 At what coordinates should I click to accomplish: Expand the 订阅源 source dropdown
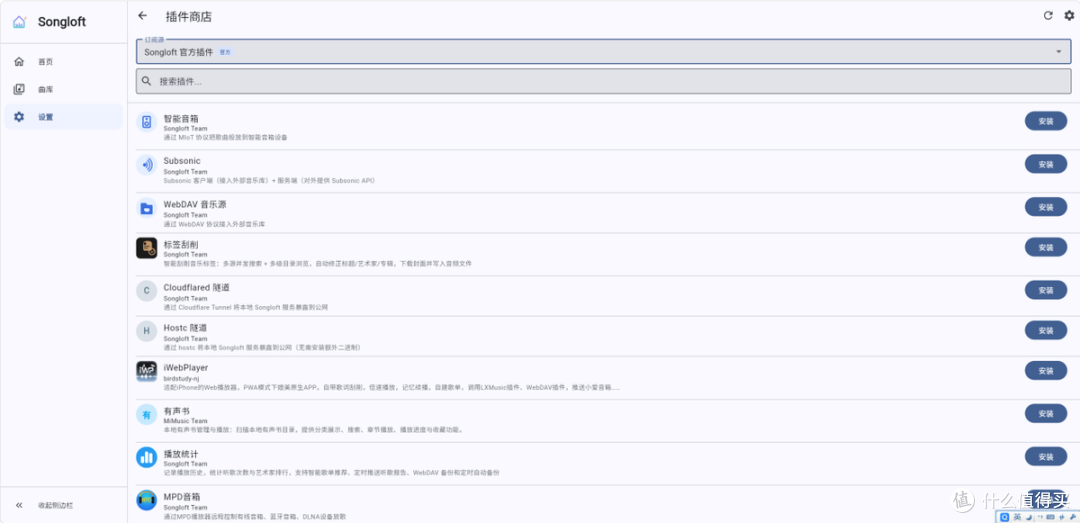click(x=603, y=52)
